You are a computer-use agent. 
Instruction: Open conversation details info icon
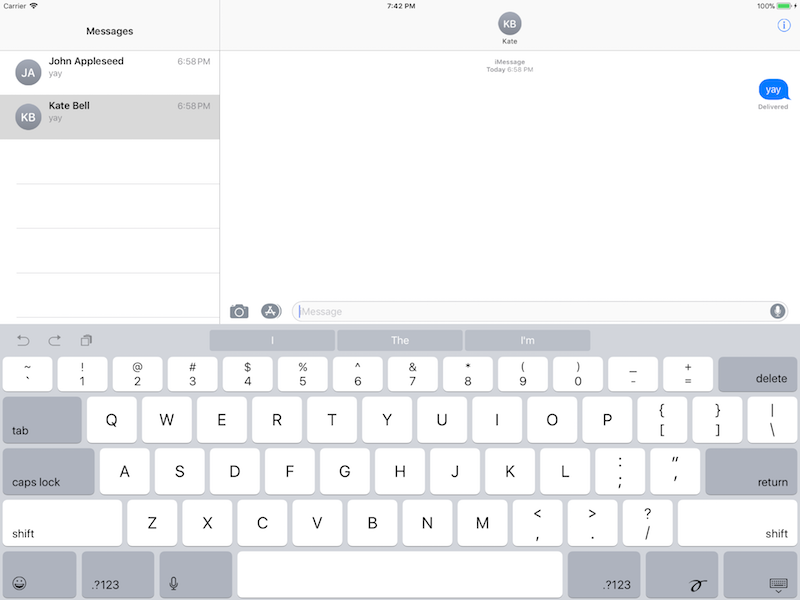point(784,25)
